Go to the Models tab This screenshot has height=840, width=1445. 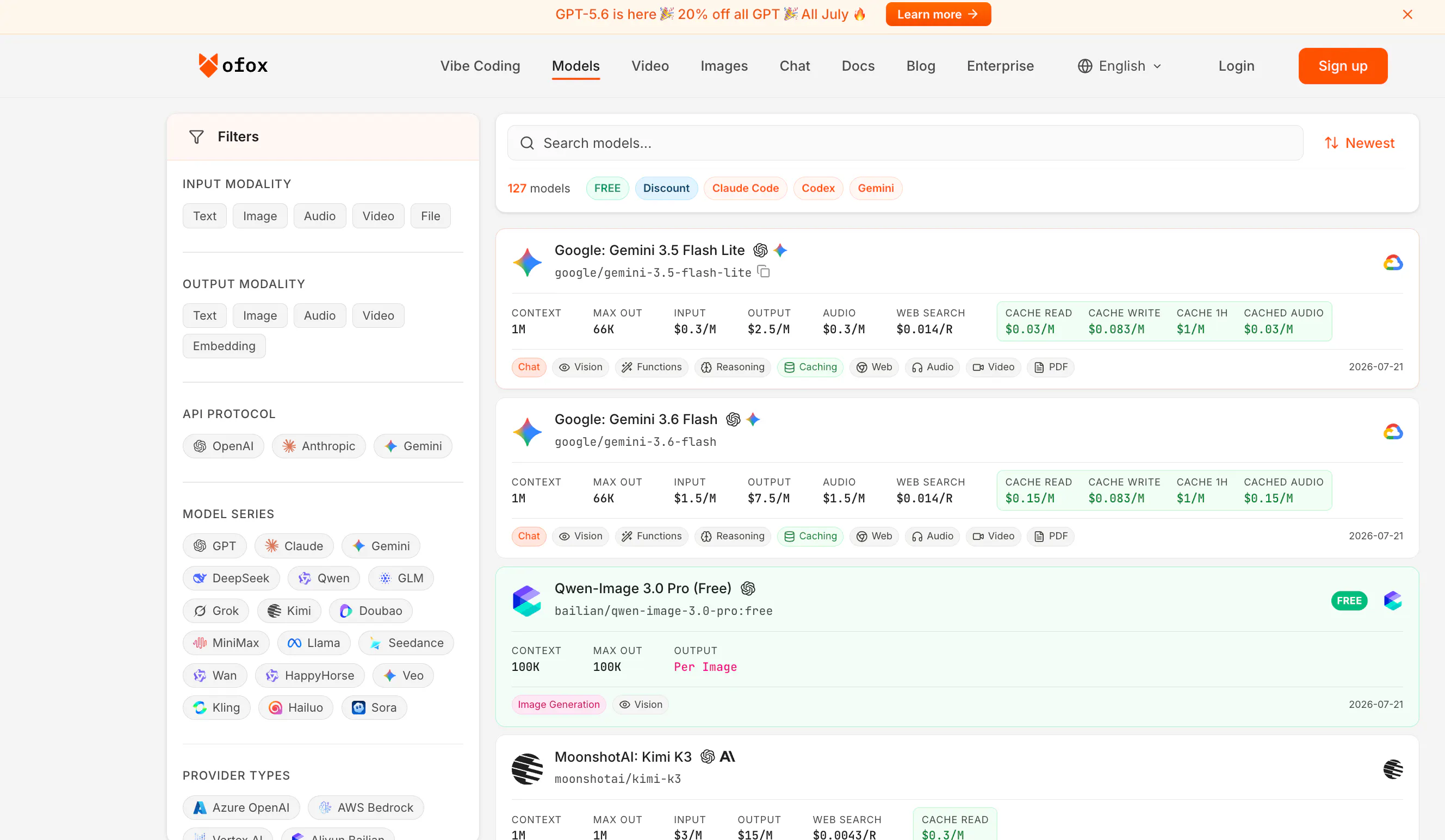point(576,66)
